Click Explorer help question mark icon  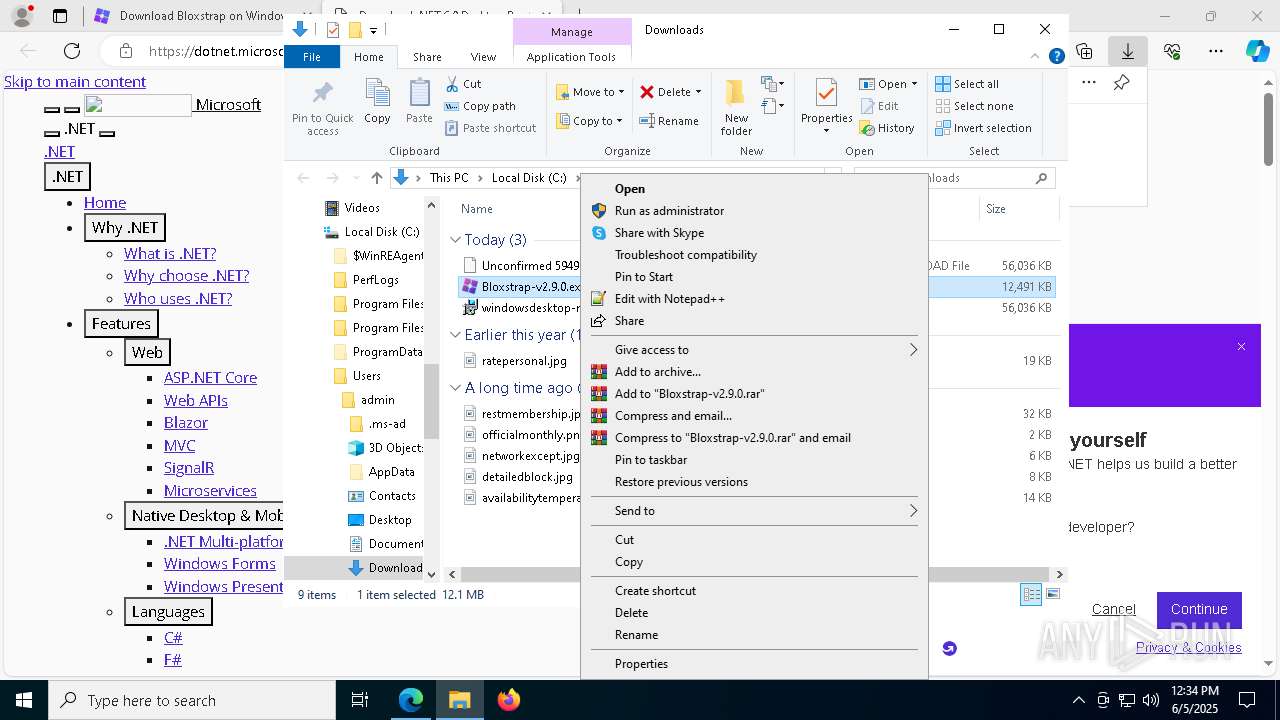1056,57
